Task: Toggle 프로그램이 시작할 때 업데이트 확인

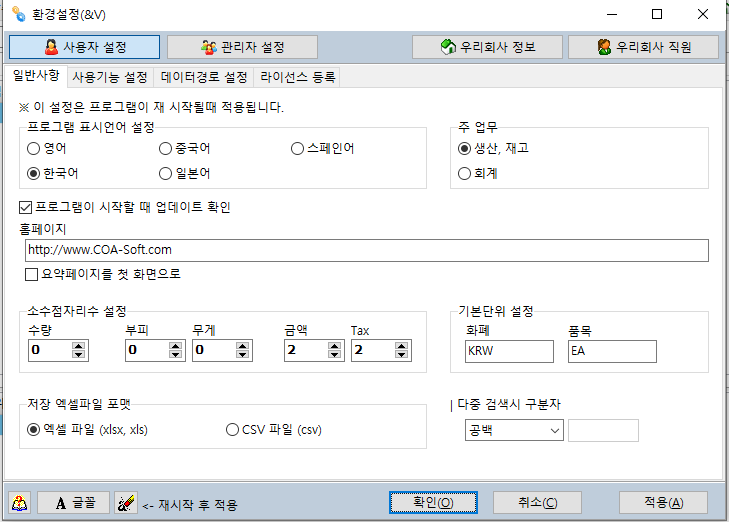Action: pyautogui.click(x=26, y=207)
